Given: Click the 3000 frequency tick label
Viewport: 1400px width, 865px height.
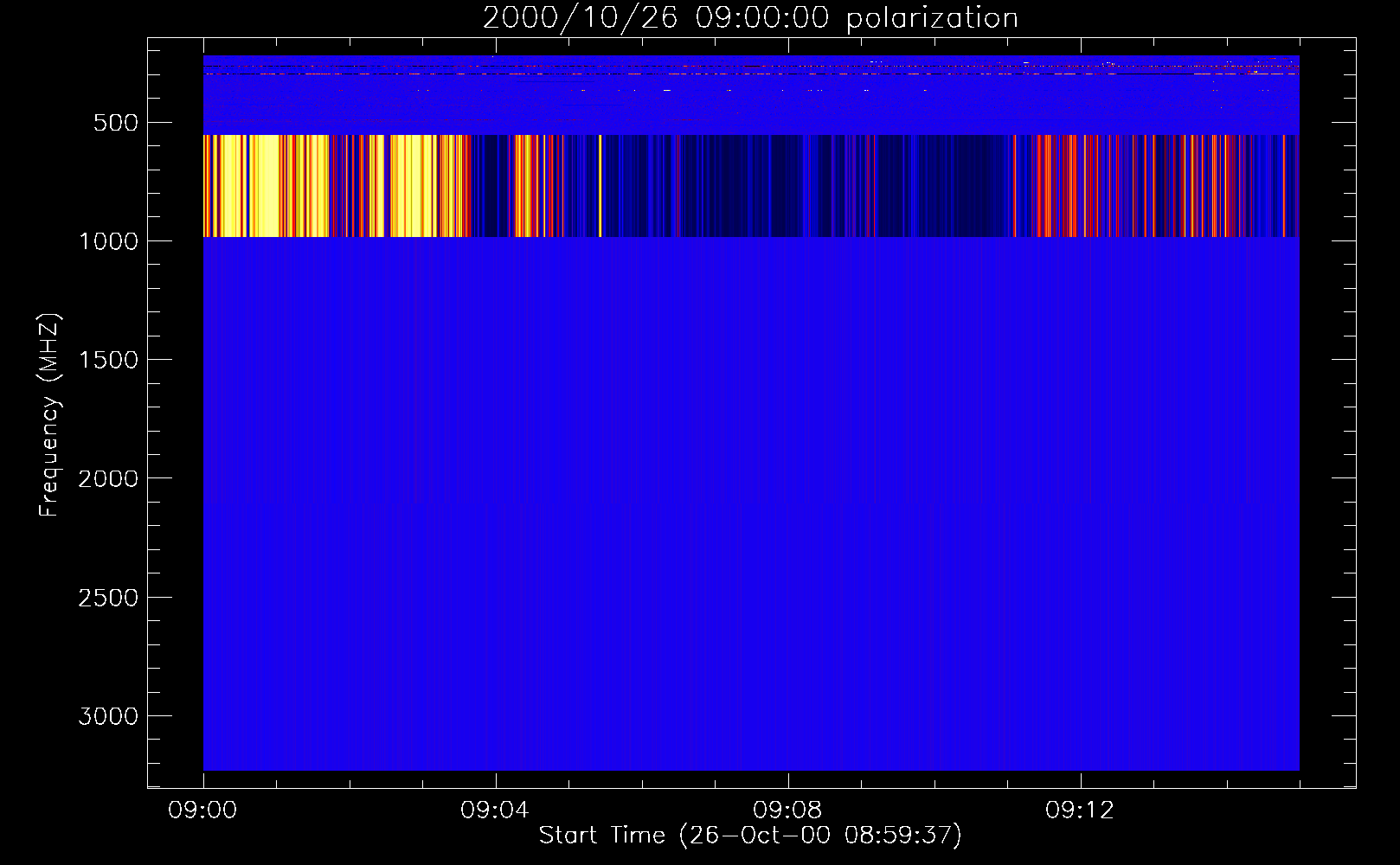Looking at the screenshot, I should [x=108, y=716].
